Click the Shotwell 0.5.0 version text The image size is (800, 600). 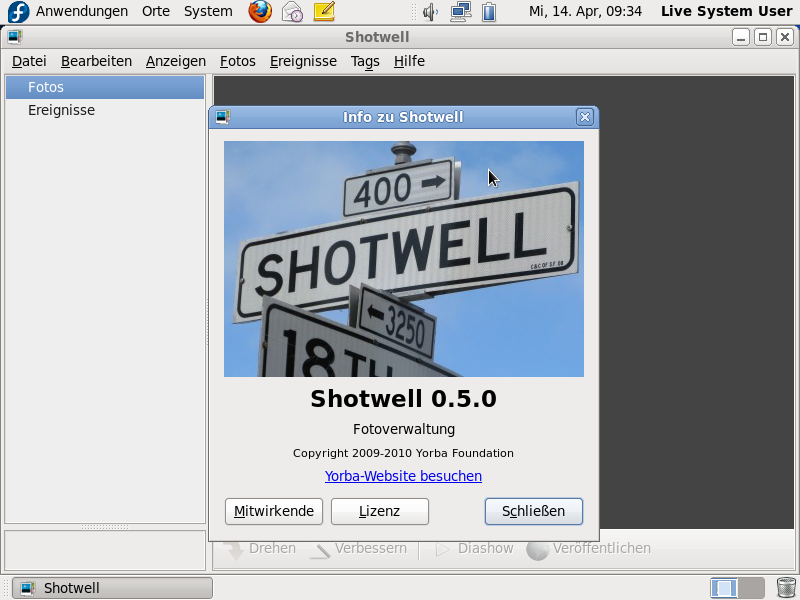404,399
